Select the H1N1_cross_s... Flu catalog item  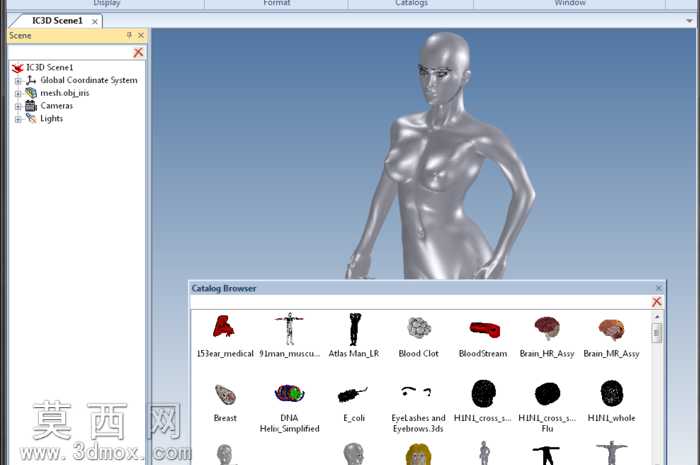547,407
